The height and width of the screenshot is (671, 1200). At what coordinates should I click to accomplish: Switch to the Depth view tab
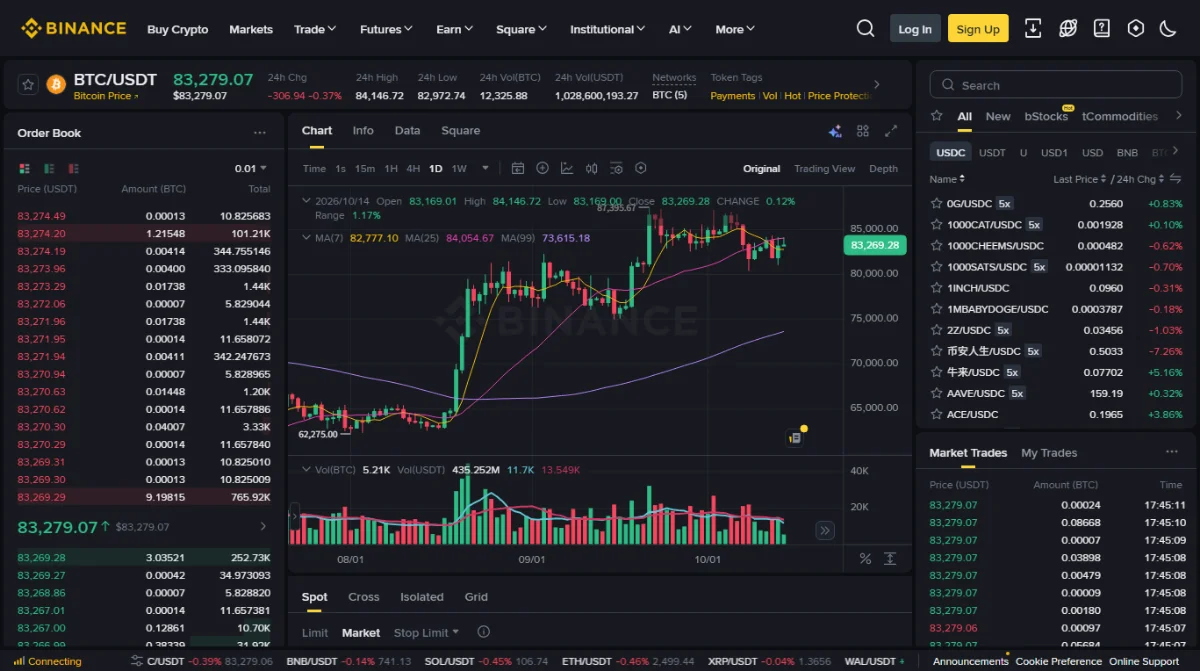pos(883,168)
